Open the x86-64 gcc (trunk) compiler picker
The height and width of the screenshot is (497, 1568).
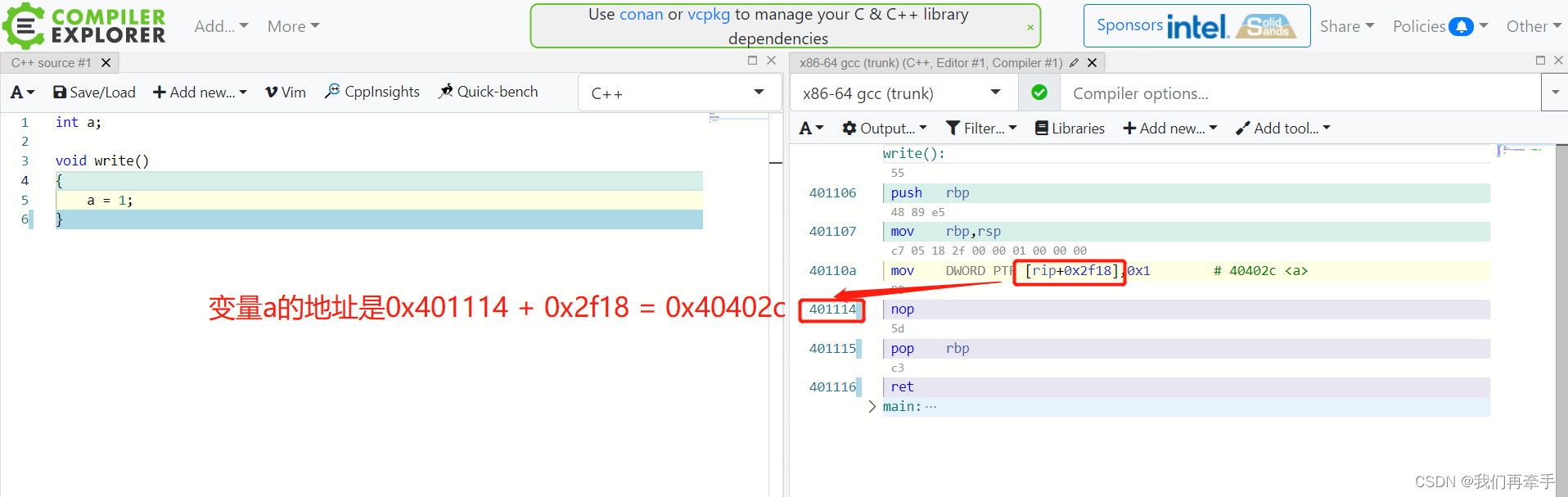(903, 93)
